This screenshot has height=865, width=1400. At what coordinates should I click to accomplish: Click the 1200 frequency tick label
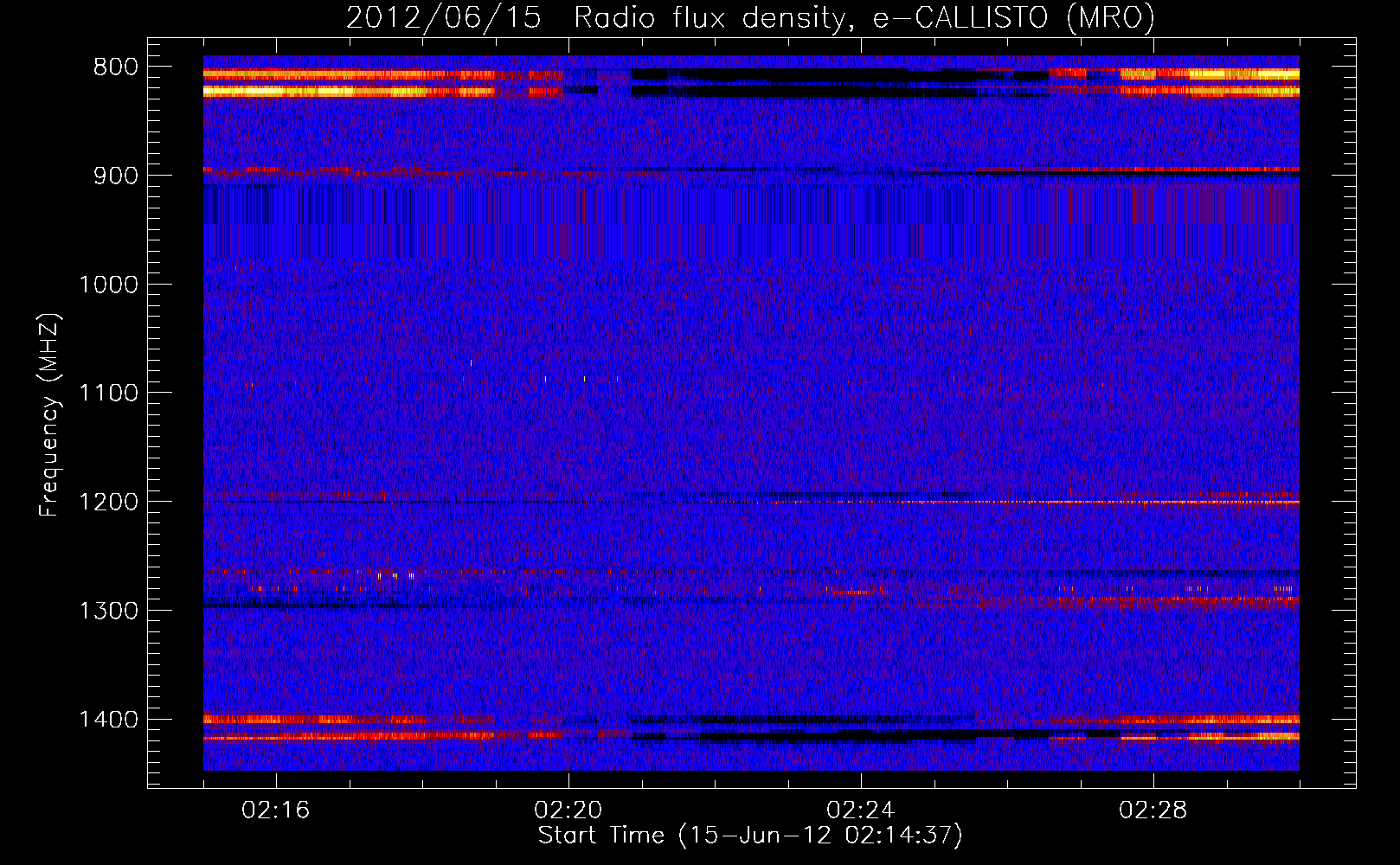(108, 503)
